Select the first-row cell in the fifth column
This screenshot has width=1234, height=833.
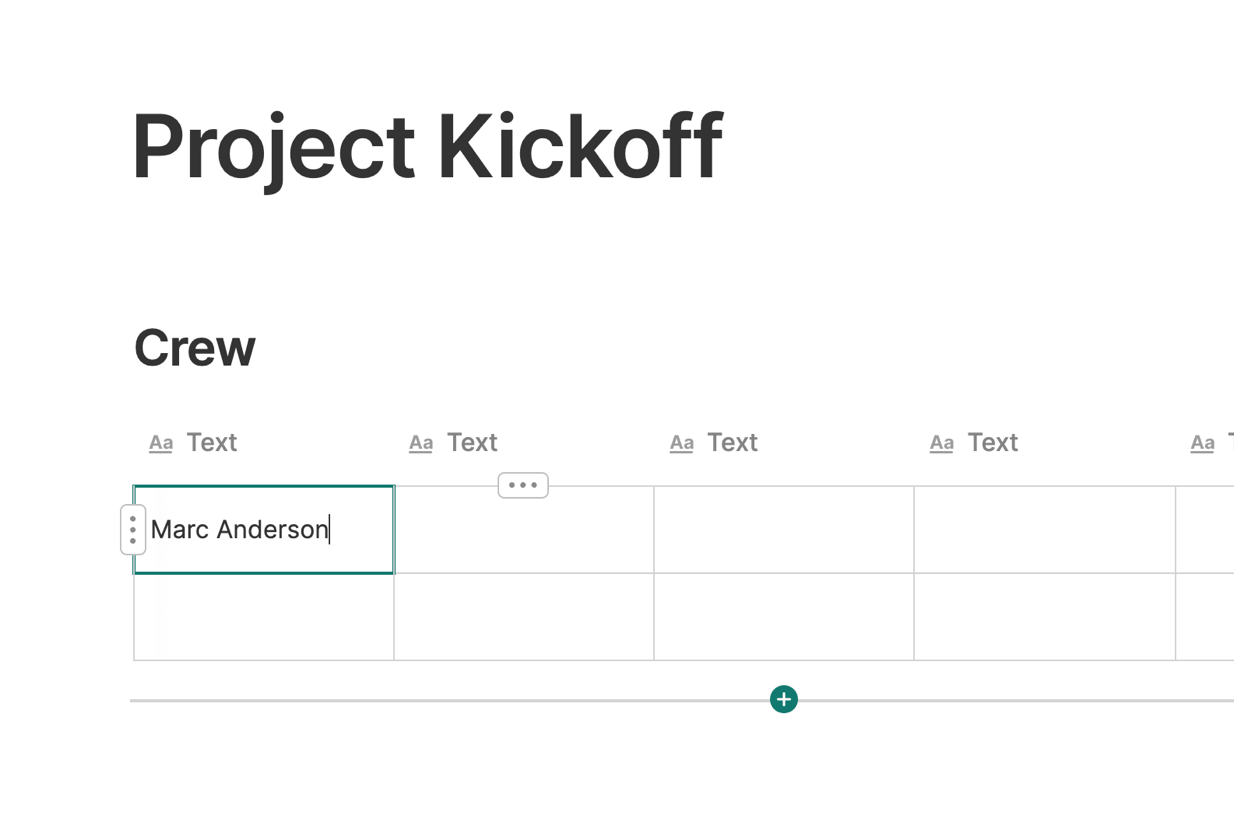[x=1205, y=530]
